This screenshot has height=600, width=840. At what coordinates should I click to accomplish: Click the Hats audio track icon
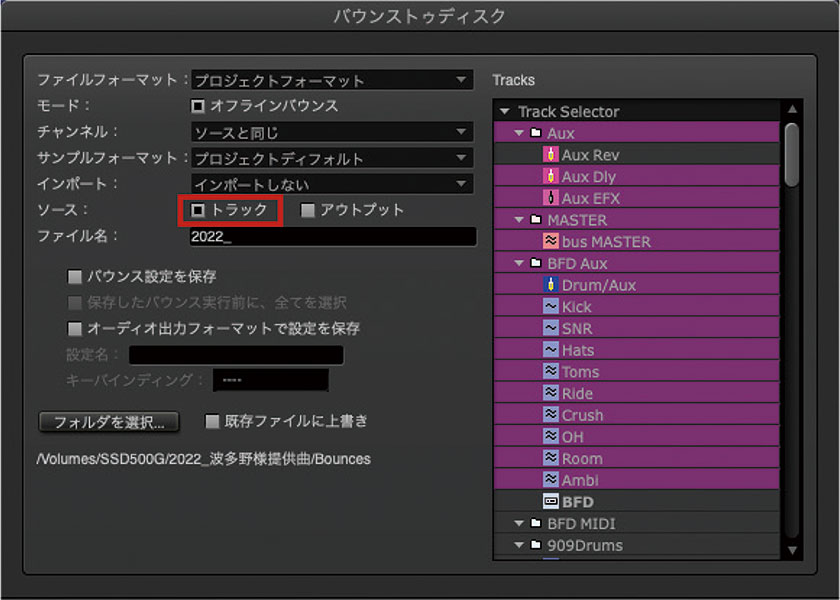[551, 350]
